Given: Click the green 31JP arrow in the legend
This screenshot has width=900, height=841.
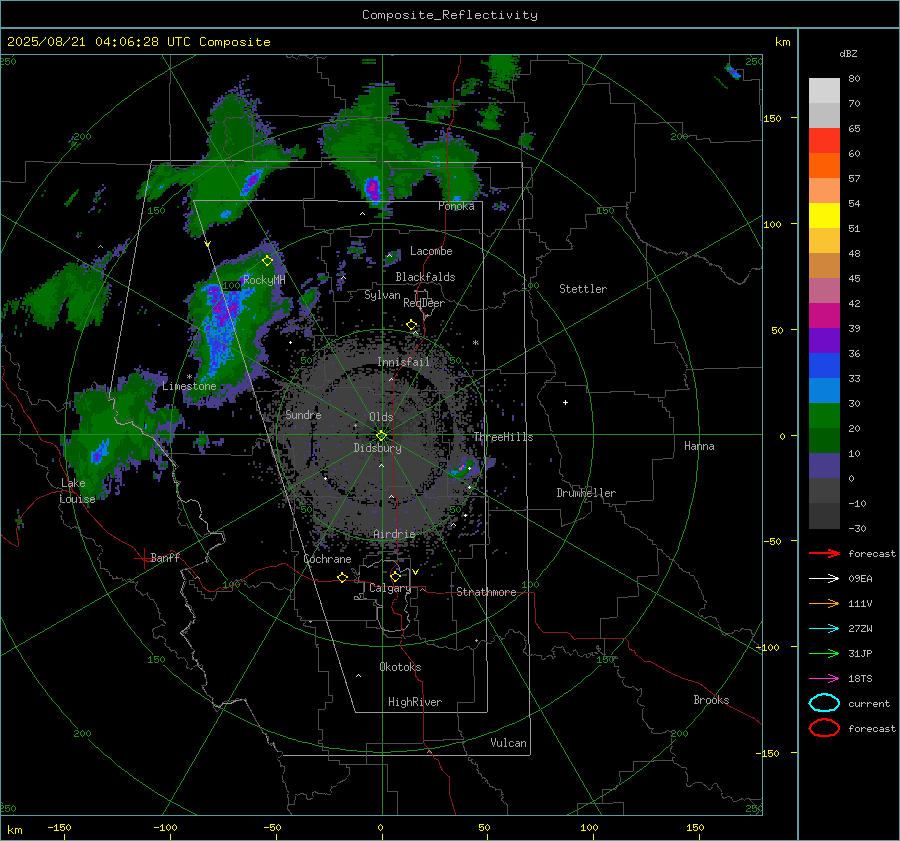Looking at the screenshot, I should point(824,653).
